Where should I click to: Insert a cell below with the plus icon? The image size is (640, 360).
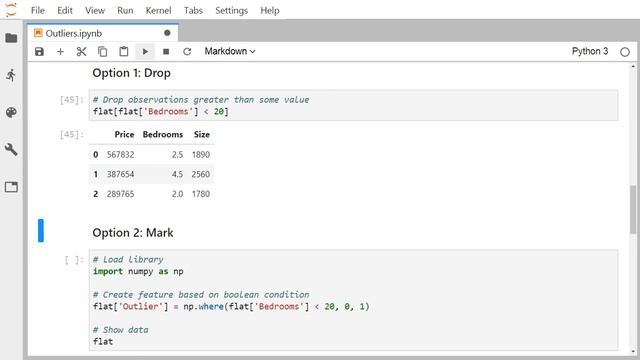pos(60,51)
